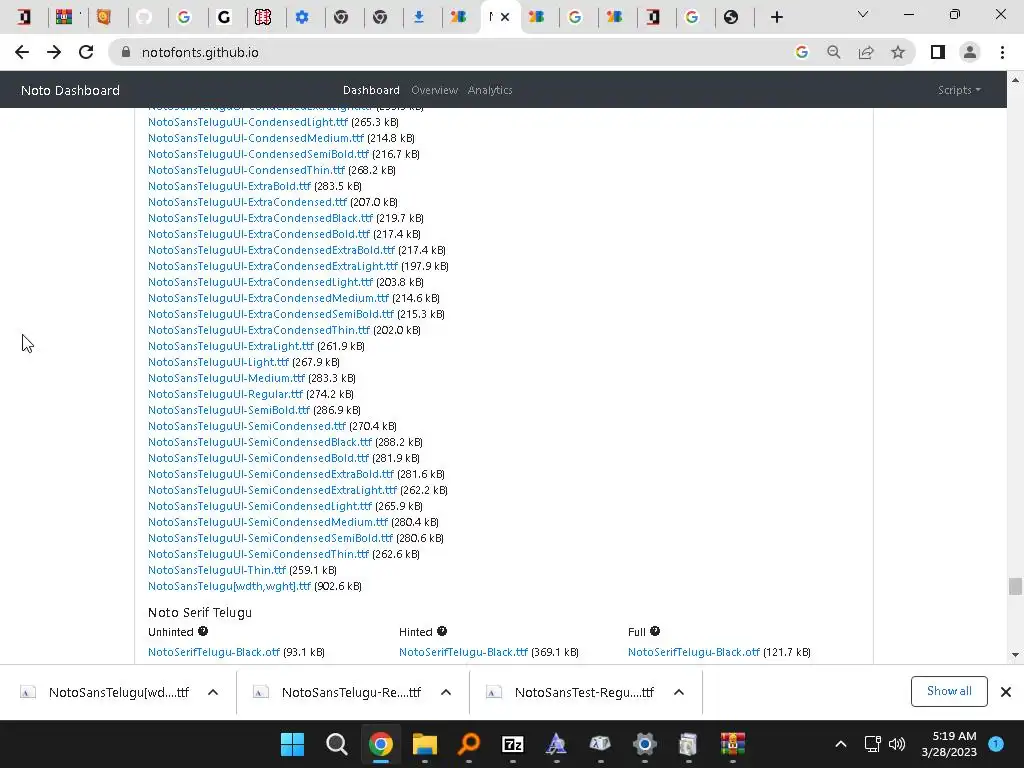Click Hinted help question mark icon
This screenshot has width=1024, height=768.
click(x=442, y=632)
